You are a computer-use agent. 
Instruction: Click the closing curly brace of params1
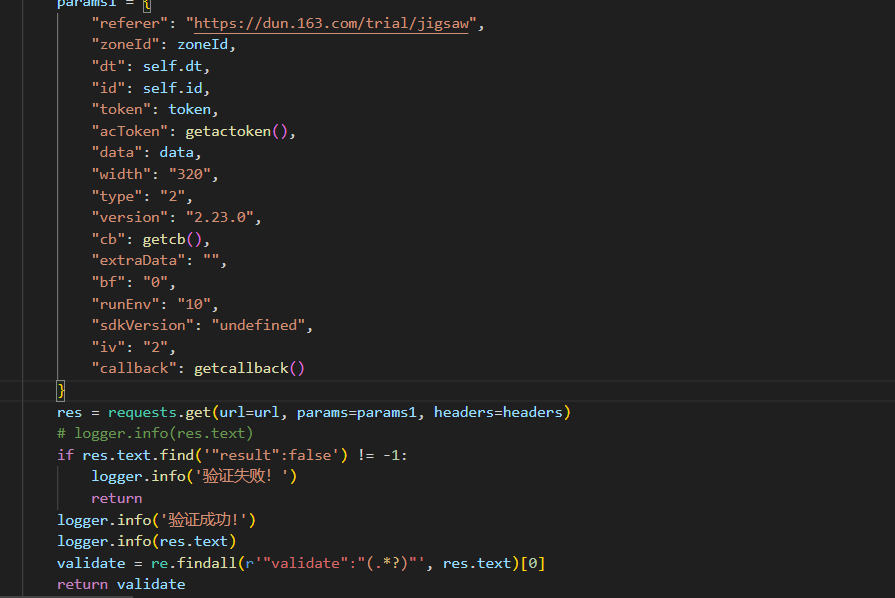pyautogui.click(x=61, y=389)
